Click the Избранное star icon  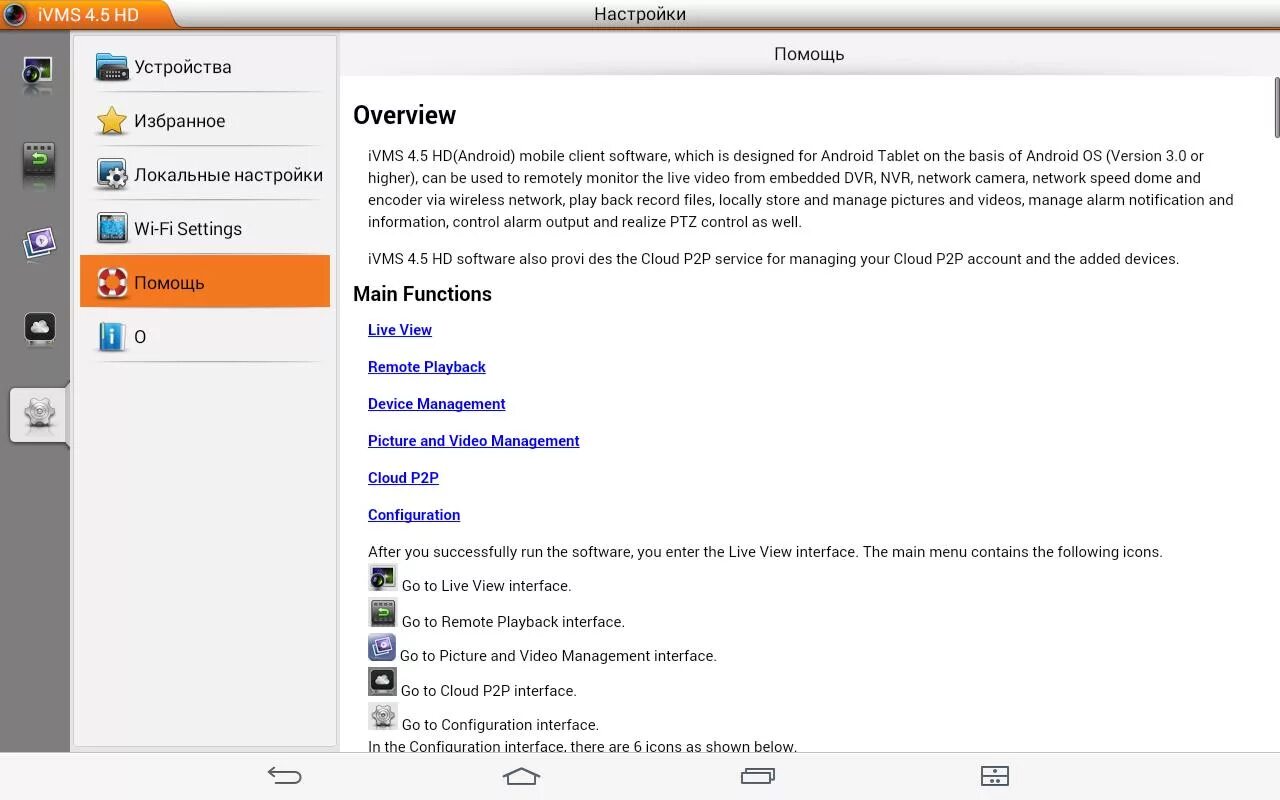112,121
